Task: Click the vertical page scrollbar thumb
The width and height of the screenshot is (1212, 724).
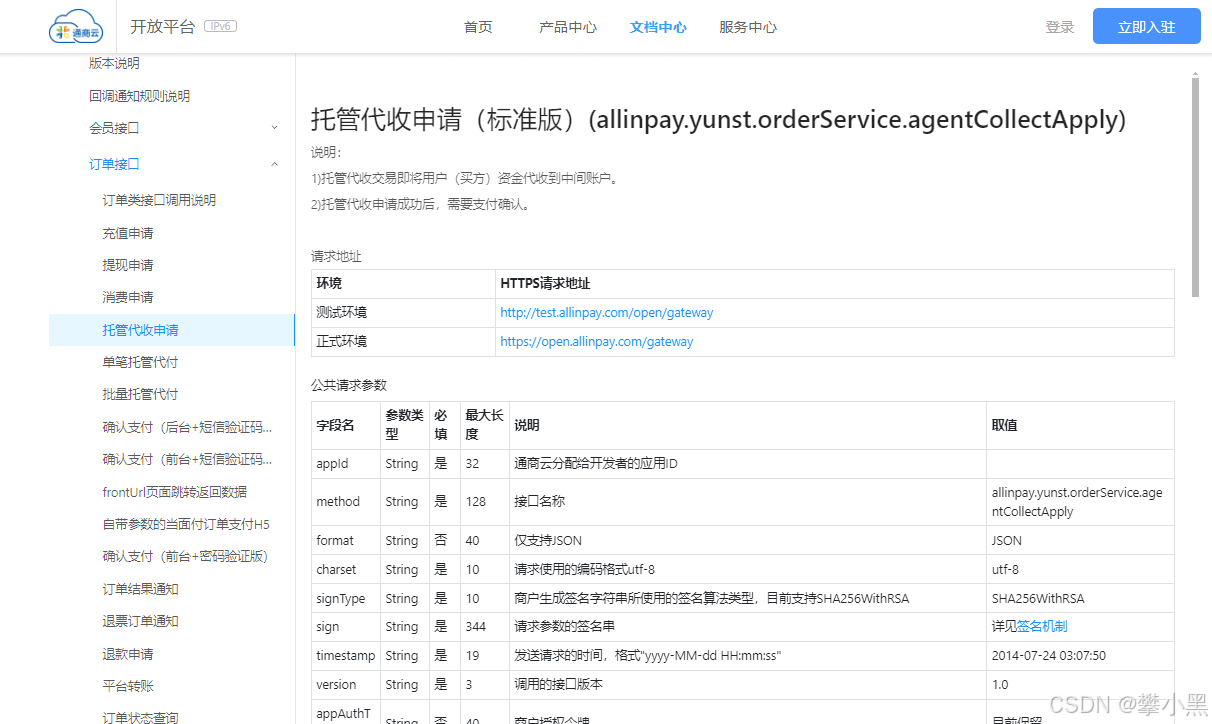Action: pyautogui.click(x=1195, y=186)
